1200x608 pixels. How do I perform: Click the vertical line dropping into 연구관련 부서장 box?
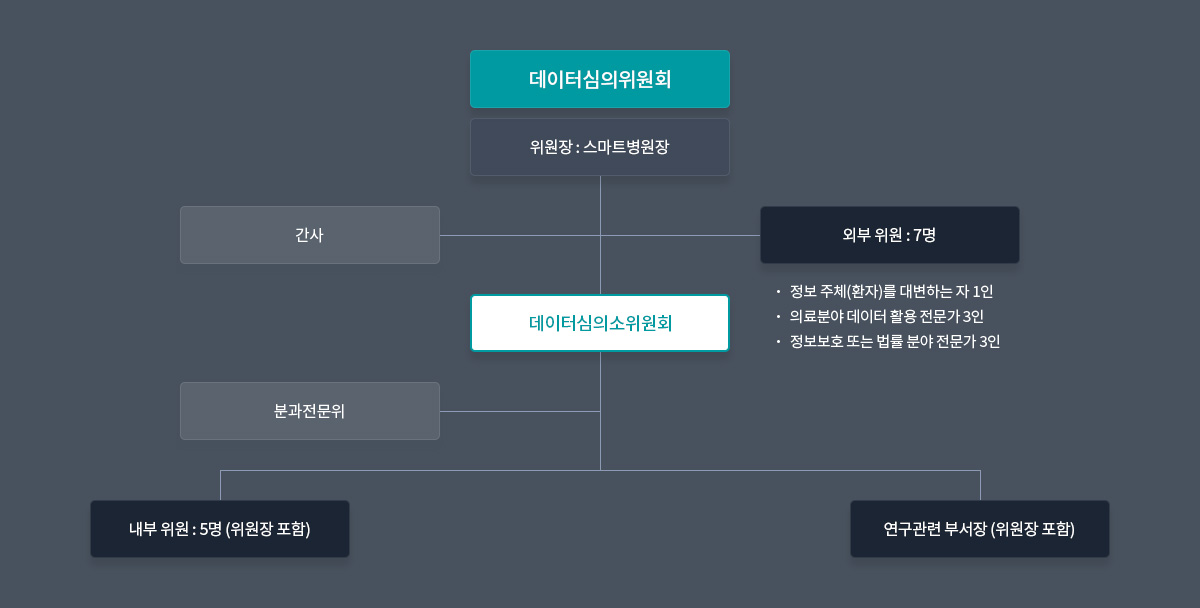tap(980, 485)
